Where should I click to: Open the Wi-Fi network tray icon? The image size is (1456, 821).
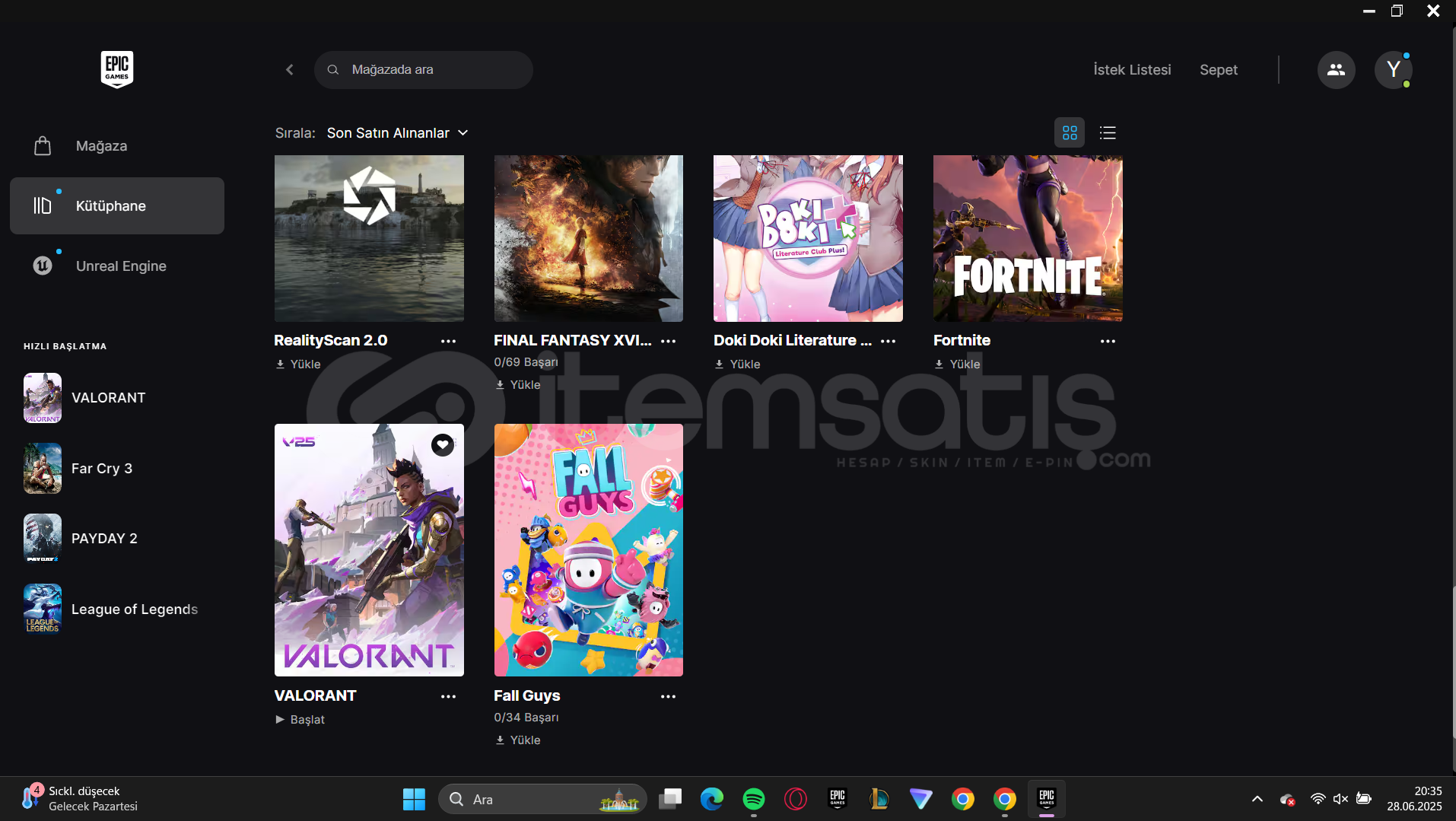(1318, 799)
